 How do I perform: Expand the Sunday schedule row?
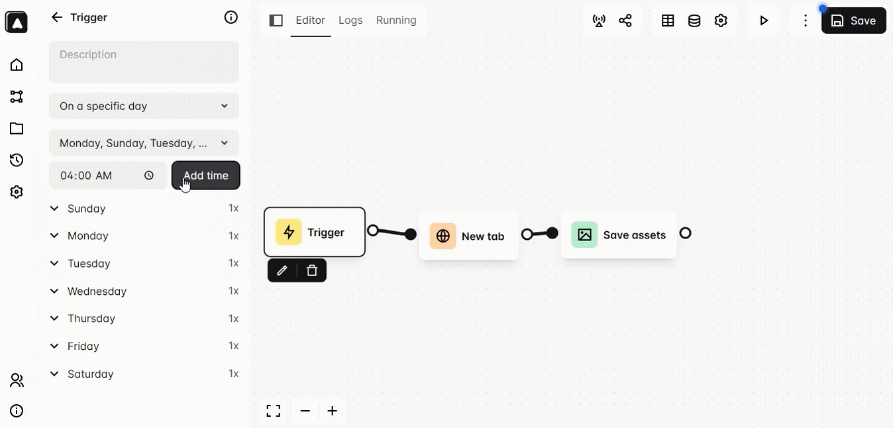tap(55, 209)
